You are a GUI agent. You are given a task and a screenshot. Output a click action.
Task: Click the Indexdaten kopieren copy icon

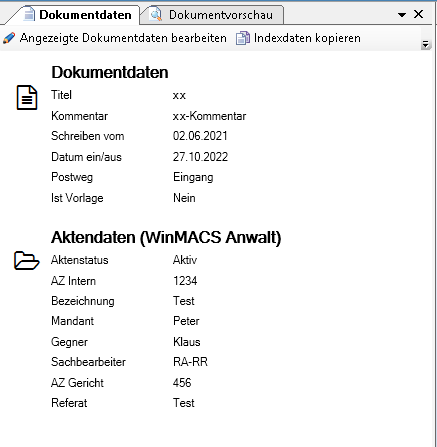[243, 38]
